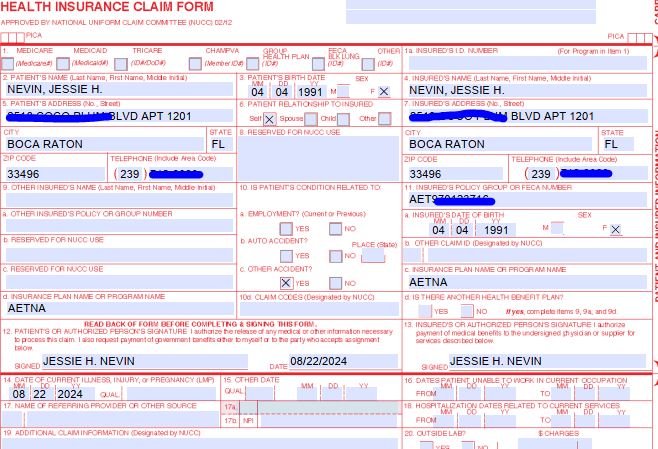The image size is (658, 449).
Task: Edit box 9d Insurance Plan Name AETNA
Action: coord(120,308)
